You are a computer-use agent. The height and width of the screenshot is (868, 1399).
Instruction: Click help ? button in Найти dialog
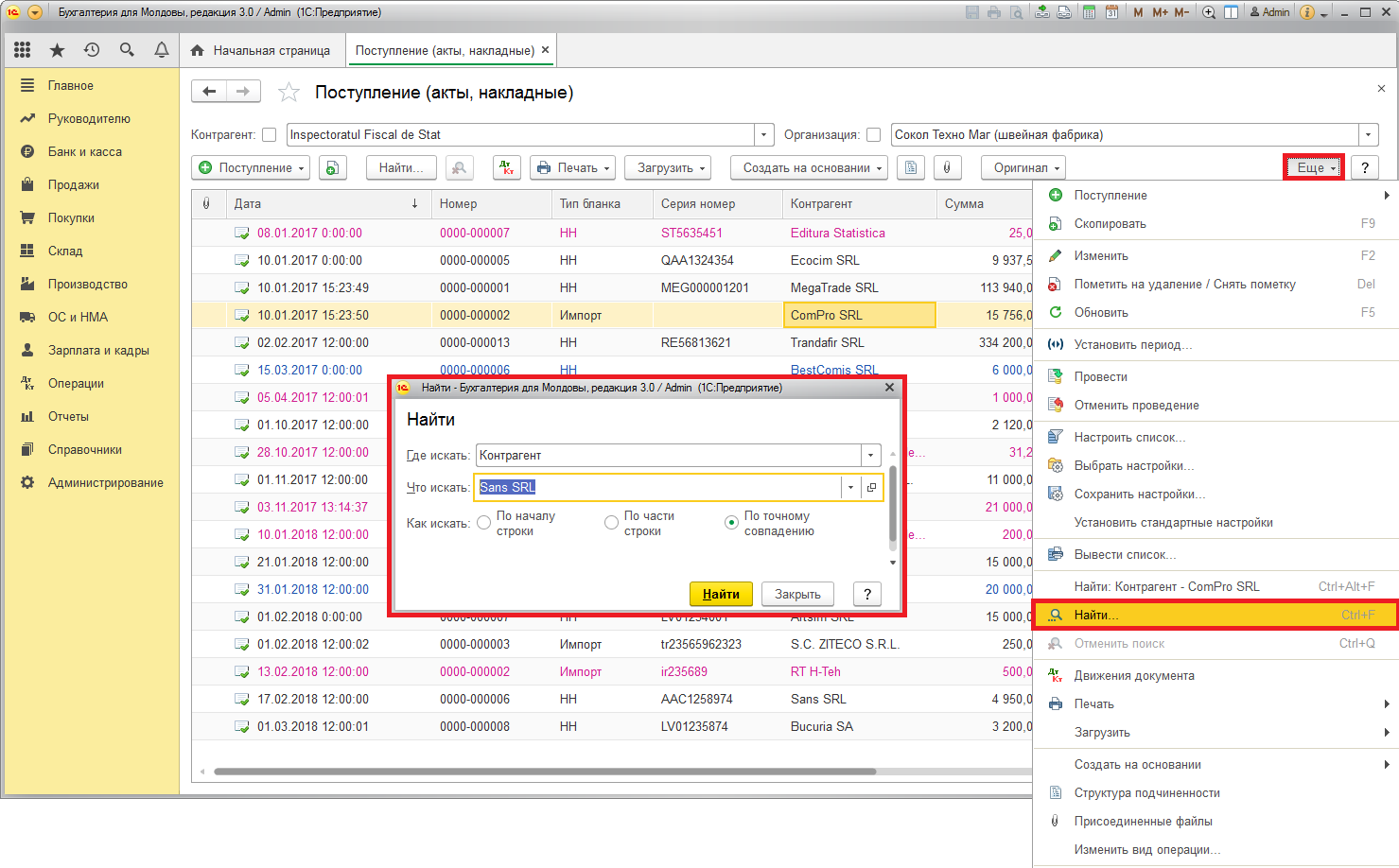[867, 594]
